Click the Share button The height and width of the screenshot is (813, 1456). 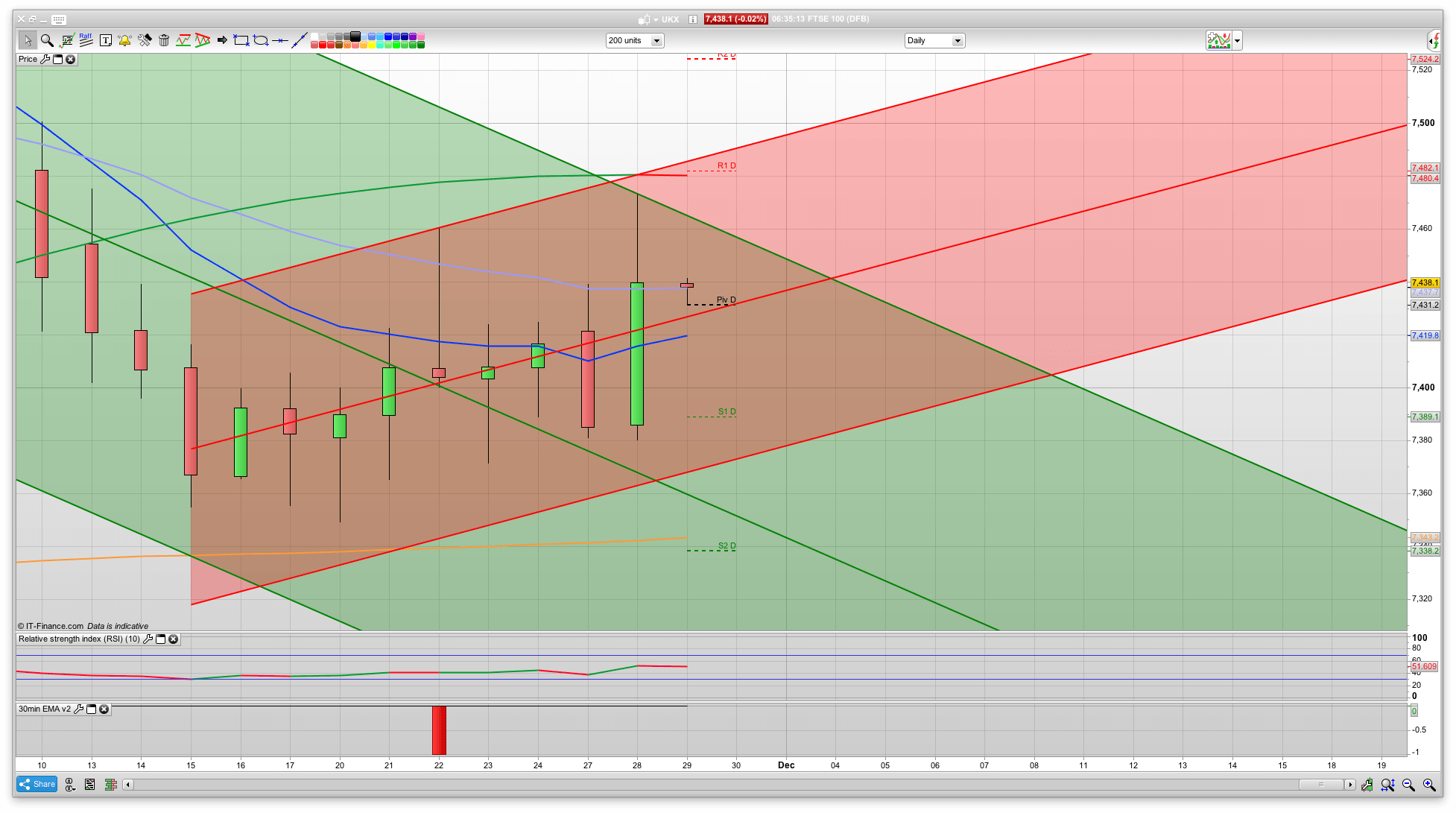click(37, 784)
